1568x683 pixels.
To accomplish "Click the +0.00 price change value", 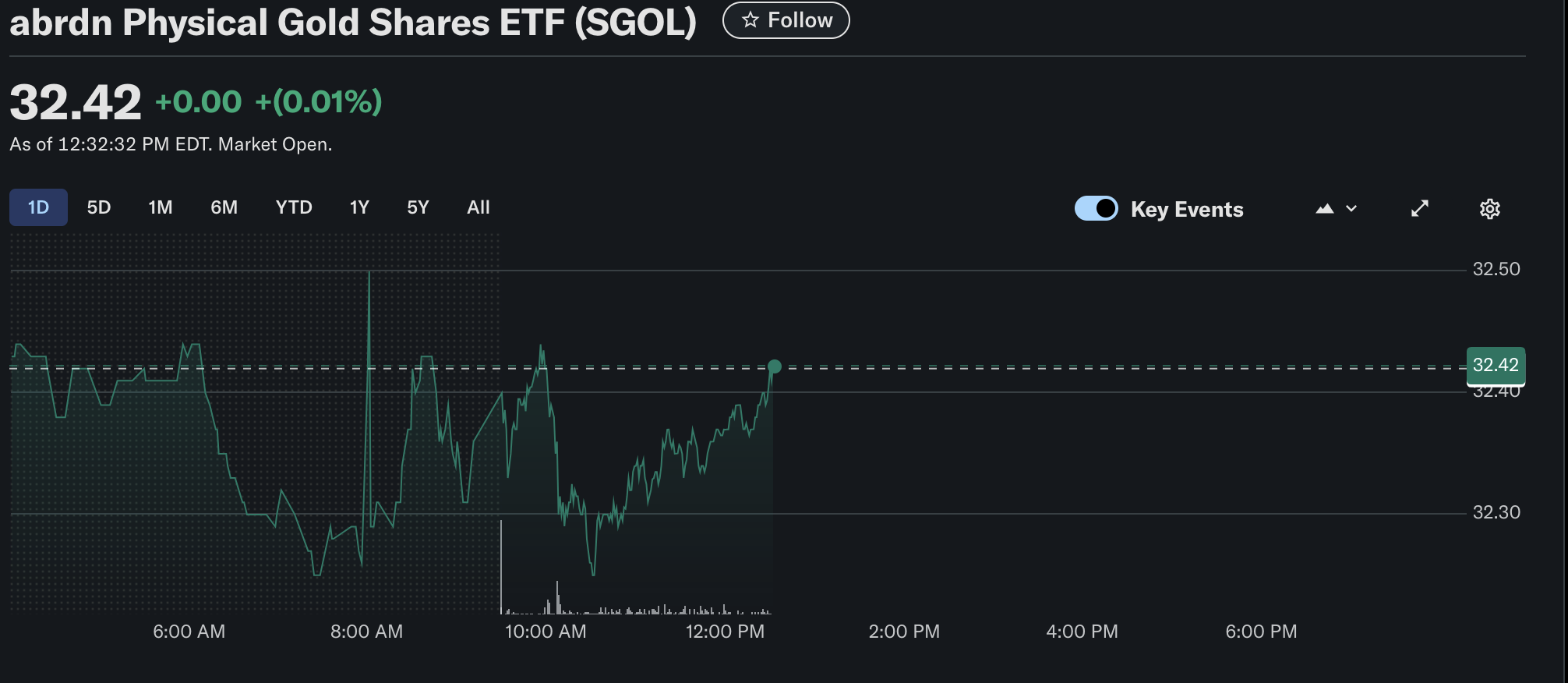I will pyautogui.click(x=199, y=102).
